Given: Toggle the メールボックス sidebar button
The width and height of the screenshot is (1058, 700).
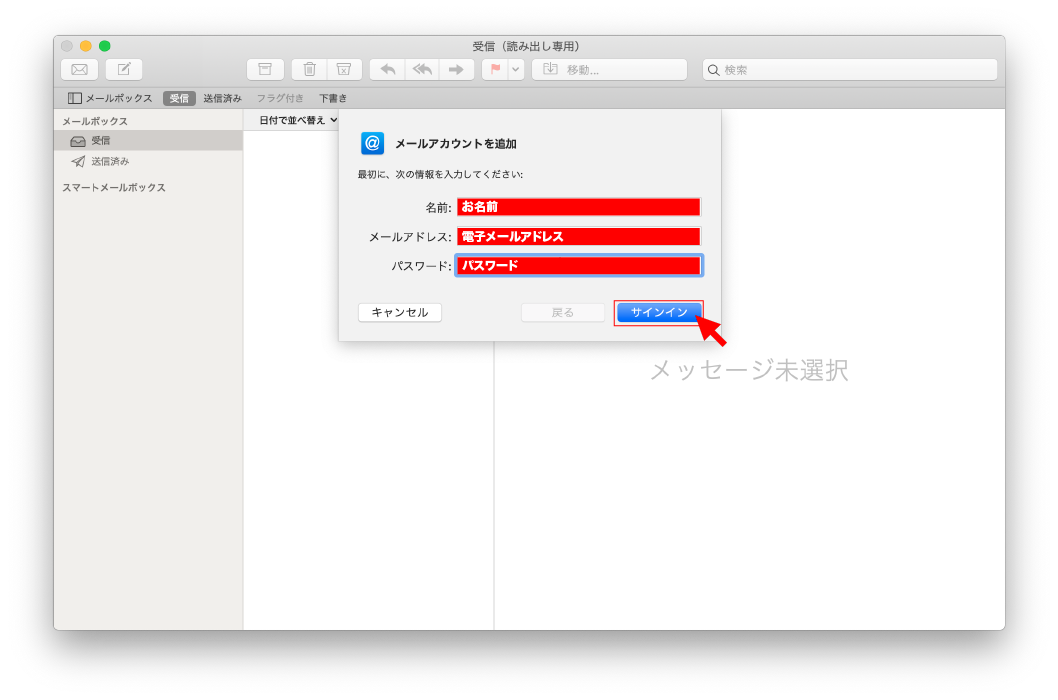Looking at the screenshot, I should click(110, 98).
